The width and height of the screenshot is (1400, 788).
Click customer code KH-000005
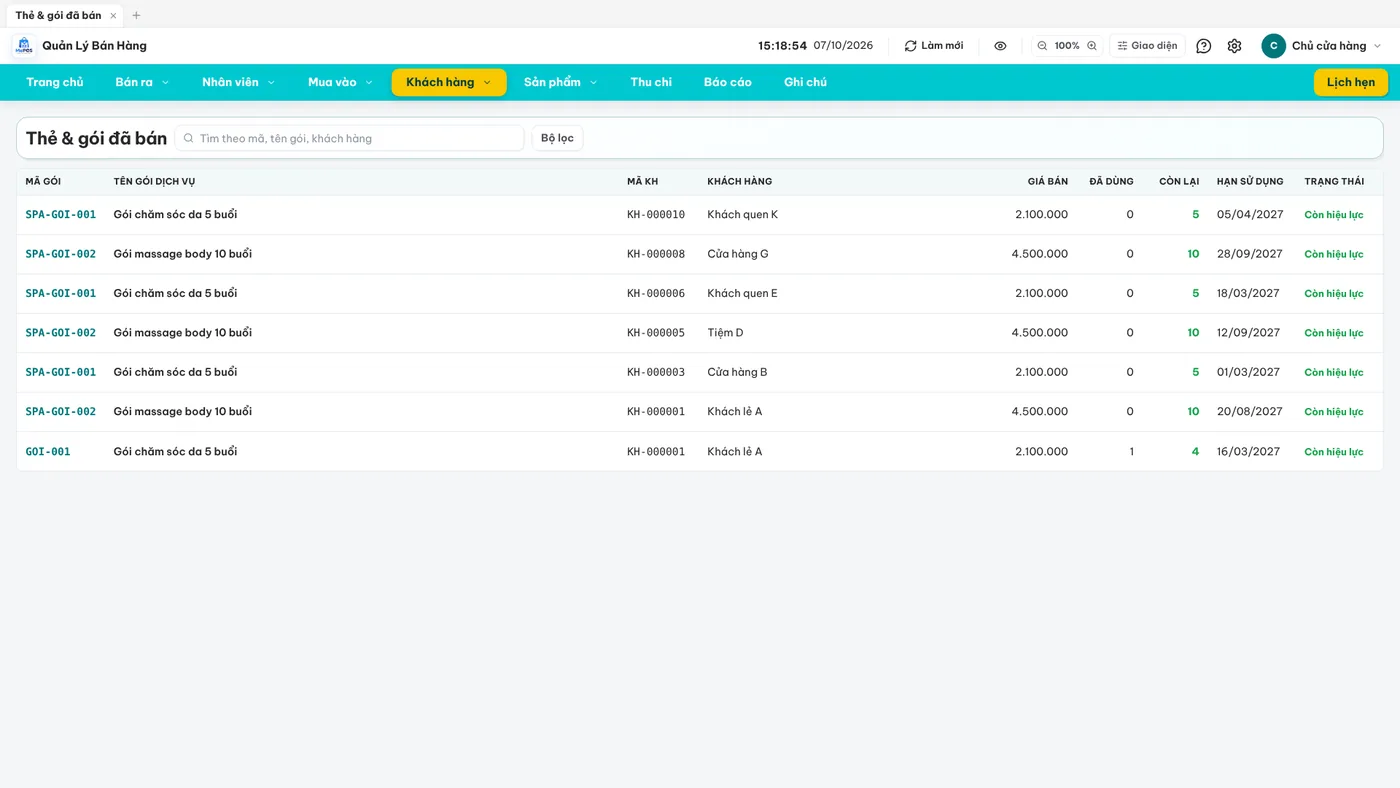pos(656,333)
